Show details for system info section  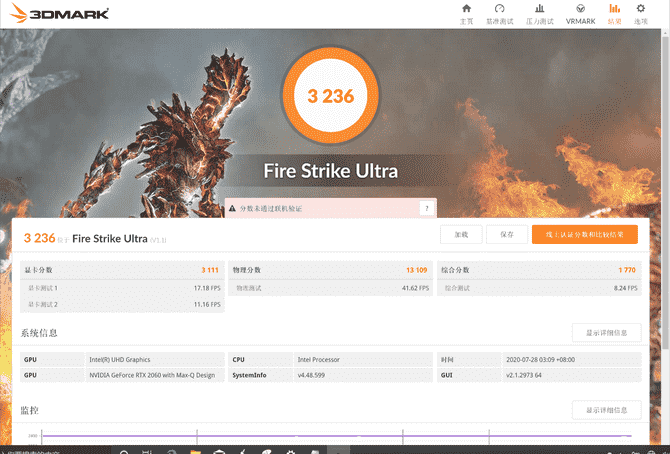[606, 333]
